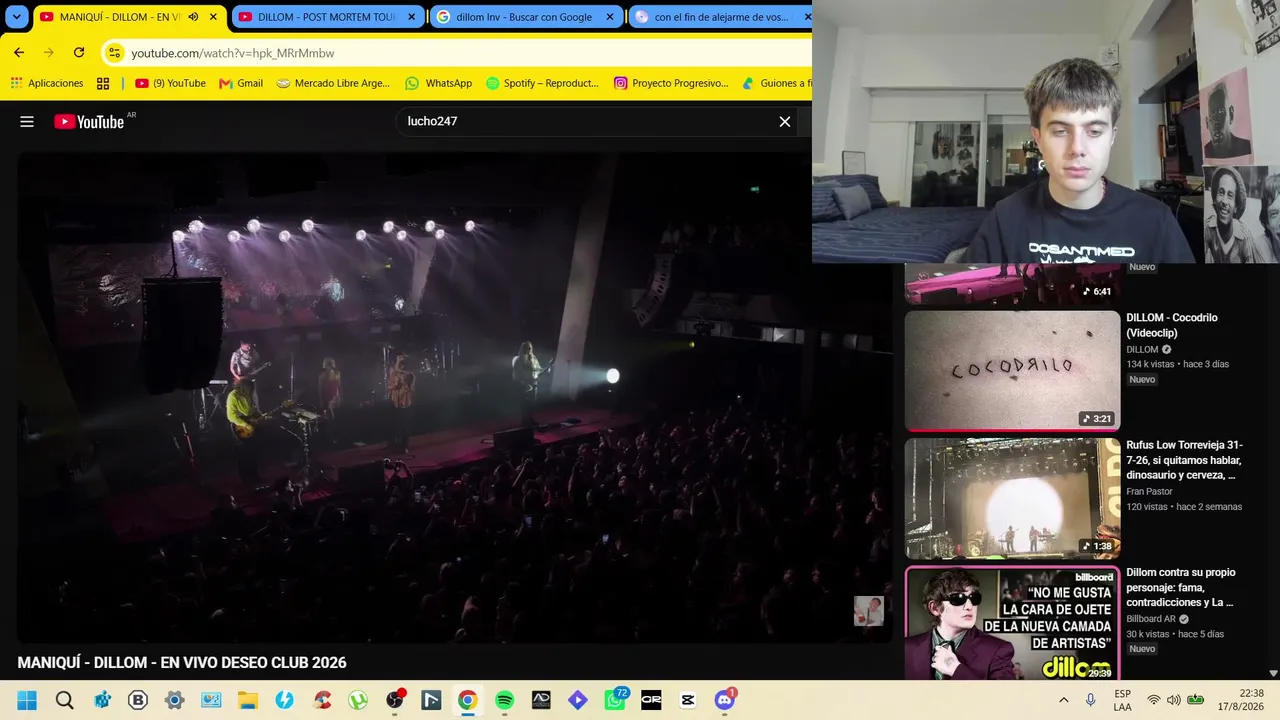
Task: Open the Spotify bookmark
Action: (x=542, y=83)
